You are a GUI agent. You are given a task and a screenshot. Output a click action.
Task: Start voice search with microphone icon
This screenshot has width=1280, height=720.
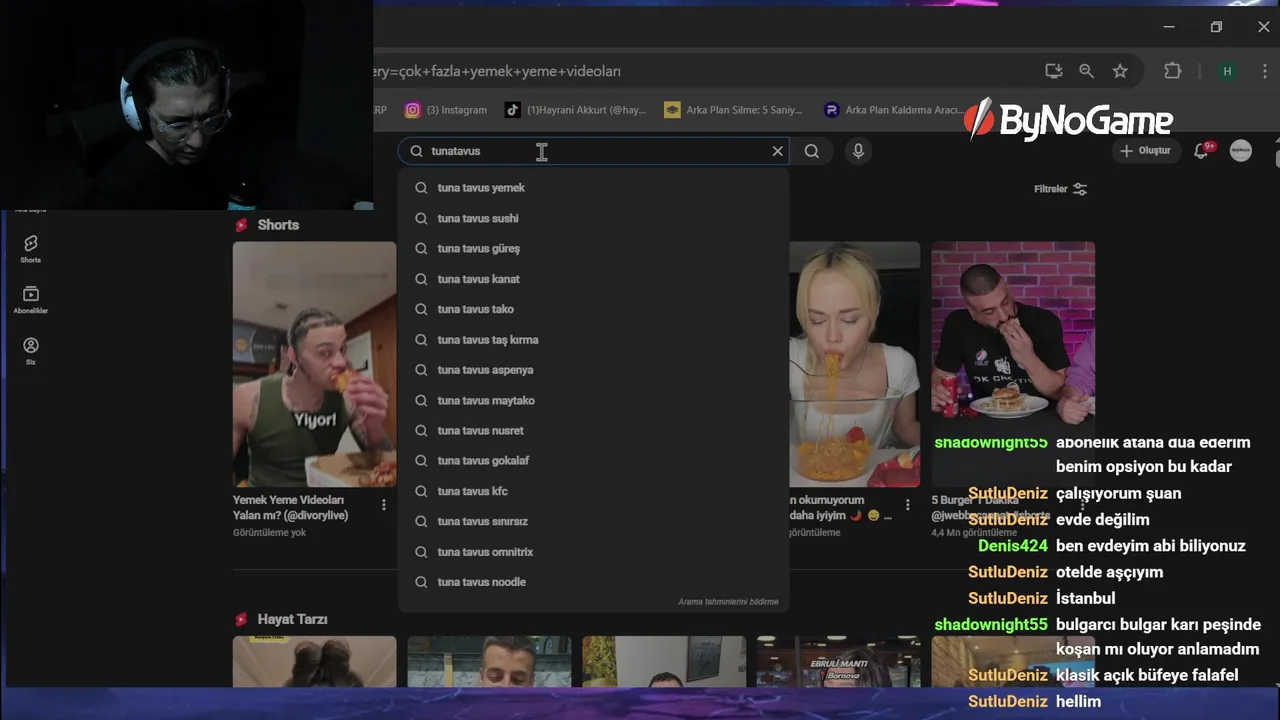click(x=858, y=151)
